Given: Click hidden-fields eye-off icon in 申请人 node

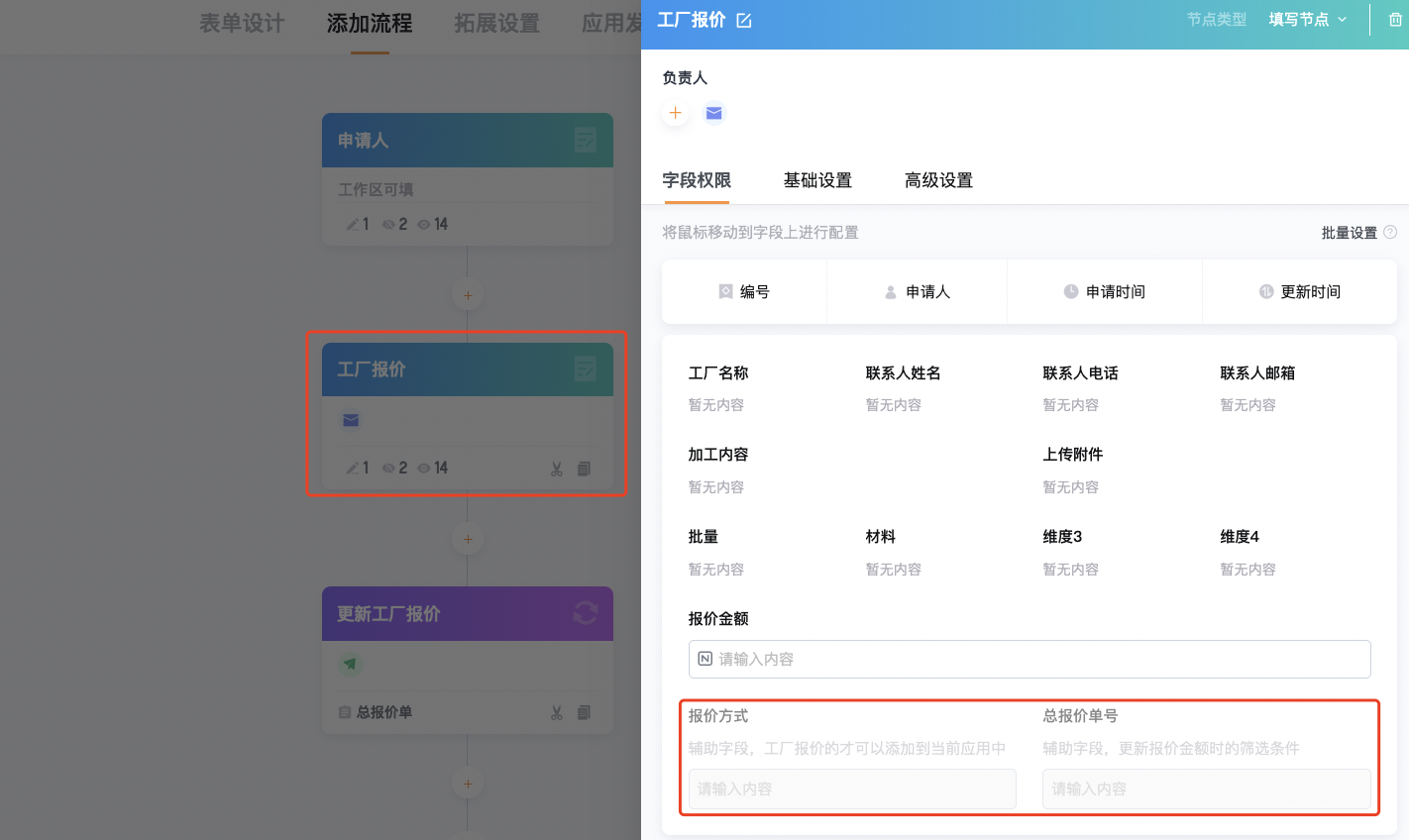Looking at the screenshot, I should coord(388,225).
